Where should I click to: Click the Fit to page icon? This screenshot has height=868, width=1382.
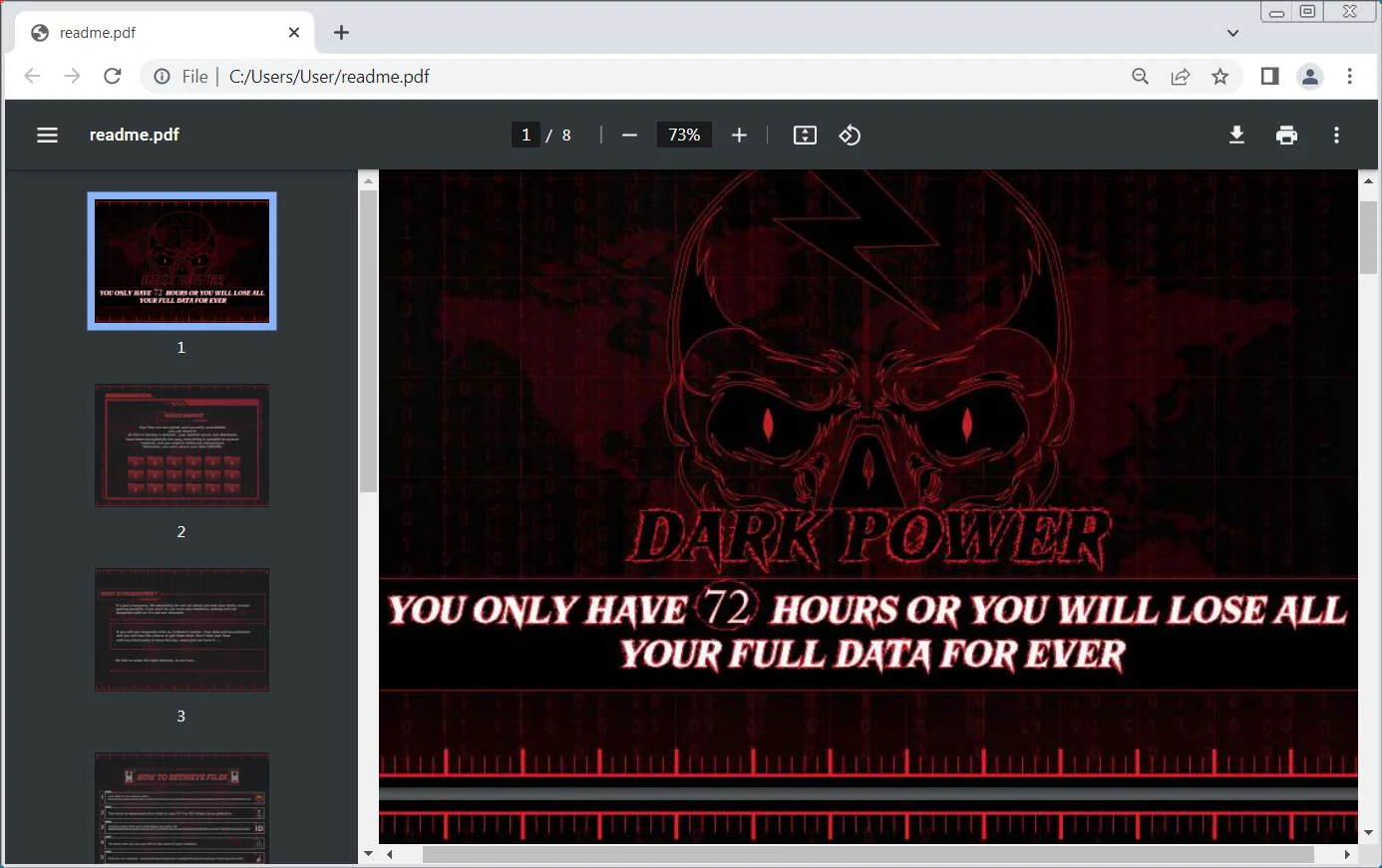805,136
